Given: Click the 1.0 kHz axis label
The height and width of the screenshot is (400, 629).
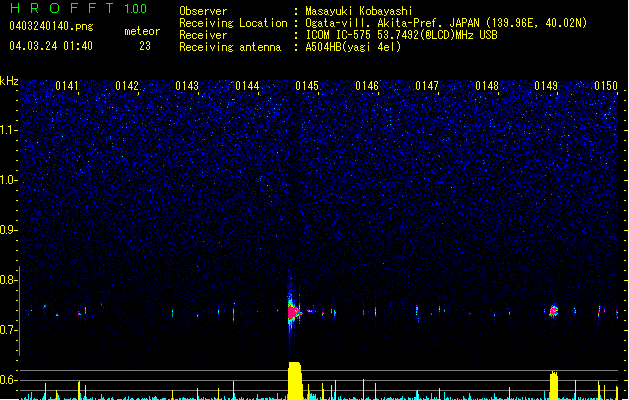Looking at the screenshot, I should [x=8, y=180].
